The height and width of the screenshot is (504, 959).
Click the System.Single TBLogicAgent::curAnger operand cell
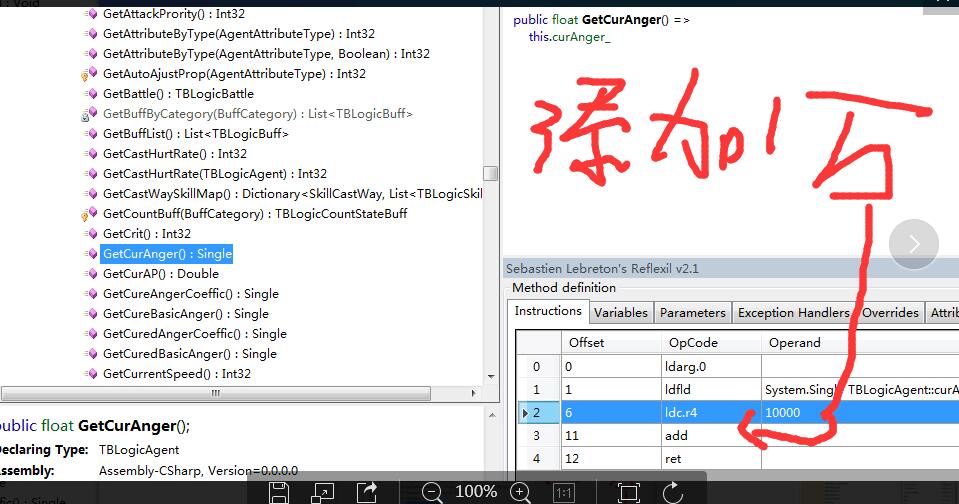click(860, 390)
